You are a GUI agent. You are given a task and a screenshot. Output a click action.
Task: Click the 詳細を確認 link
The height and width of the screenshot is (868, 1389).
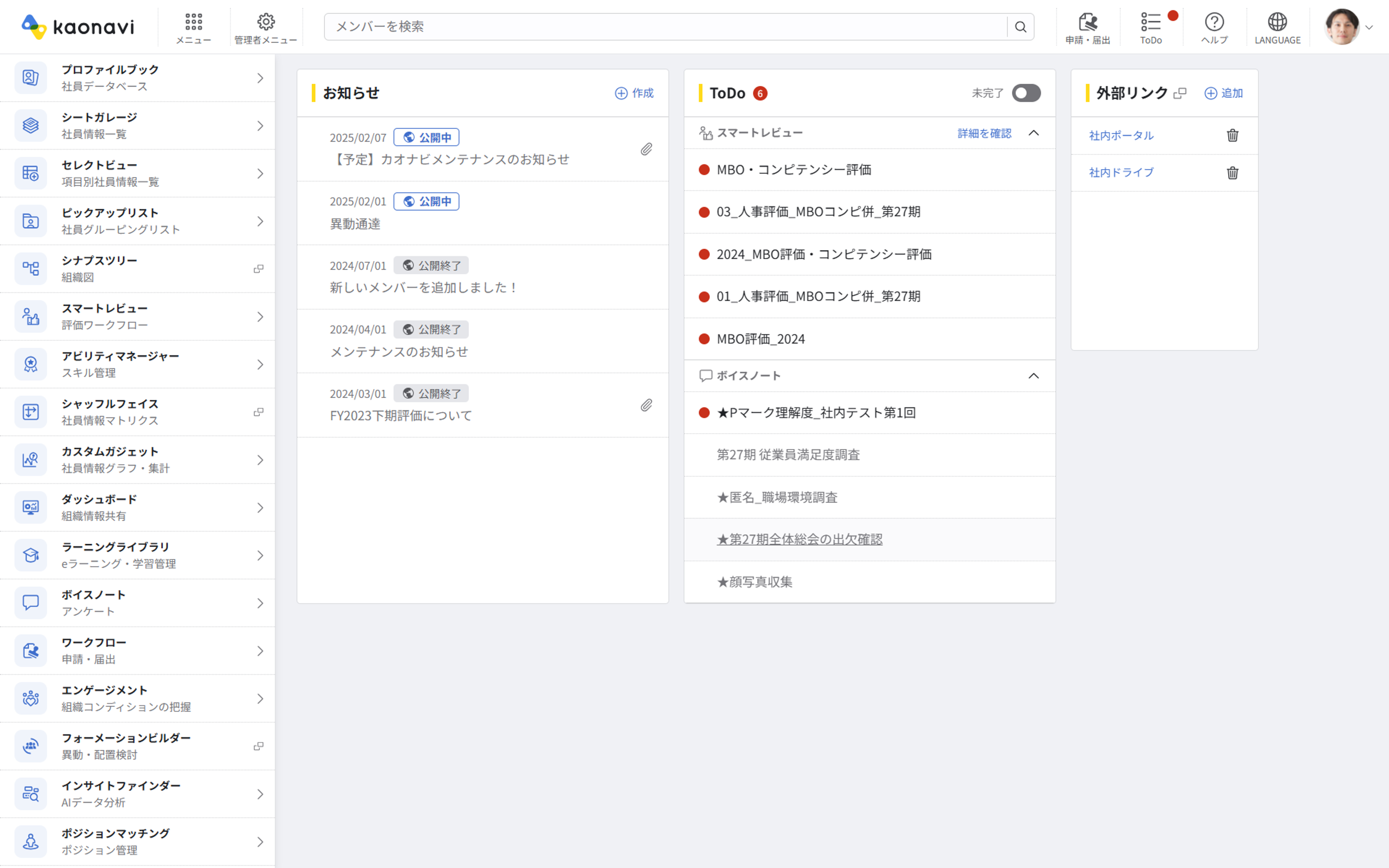tap(984, 133)
